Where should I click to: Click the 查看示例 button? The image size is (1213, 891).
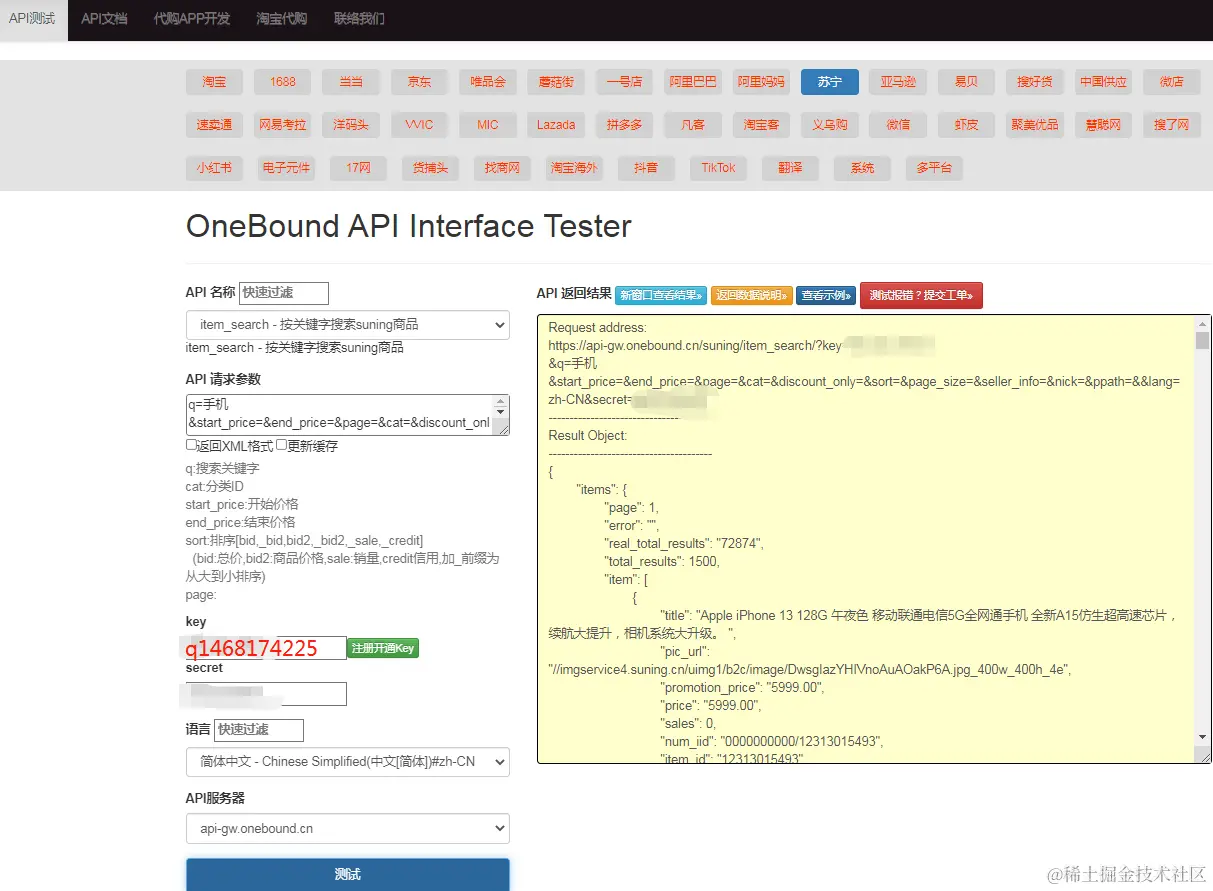[x=826, y=295]
